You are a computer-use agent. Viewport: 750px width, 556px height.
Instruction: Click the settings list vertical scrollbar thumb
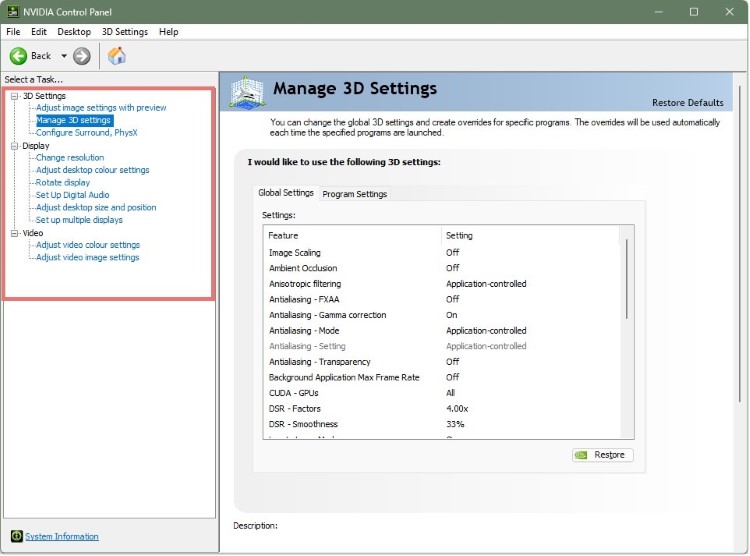coord(627,279)
